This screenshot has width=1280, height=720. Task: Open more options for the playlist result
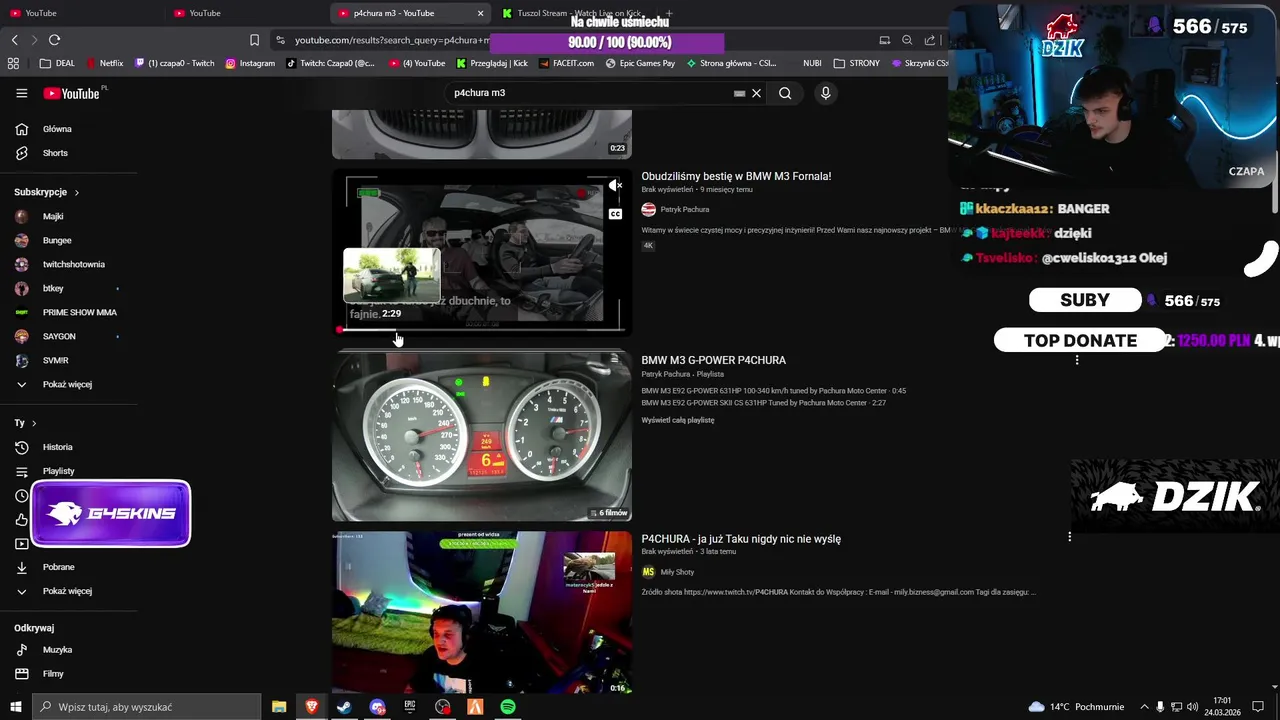1076,360
